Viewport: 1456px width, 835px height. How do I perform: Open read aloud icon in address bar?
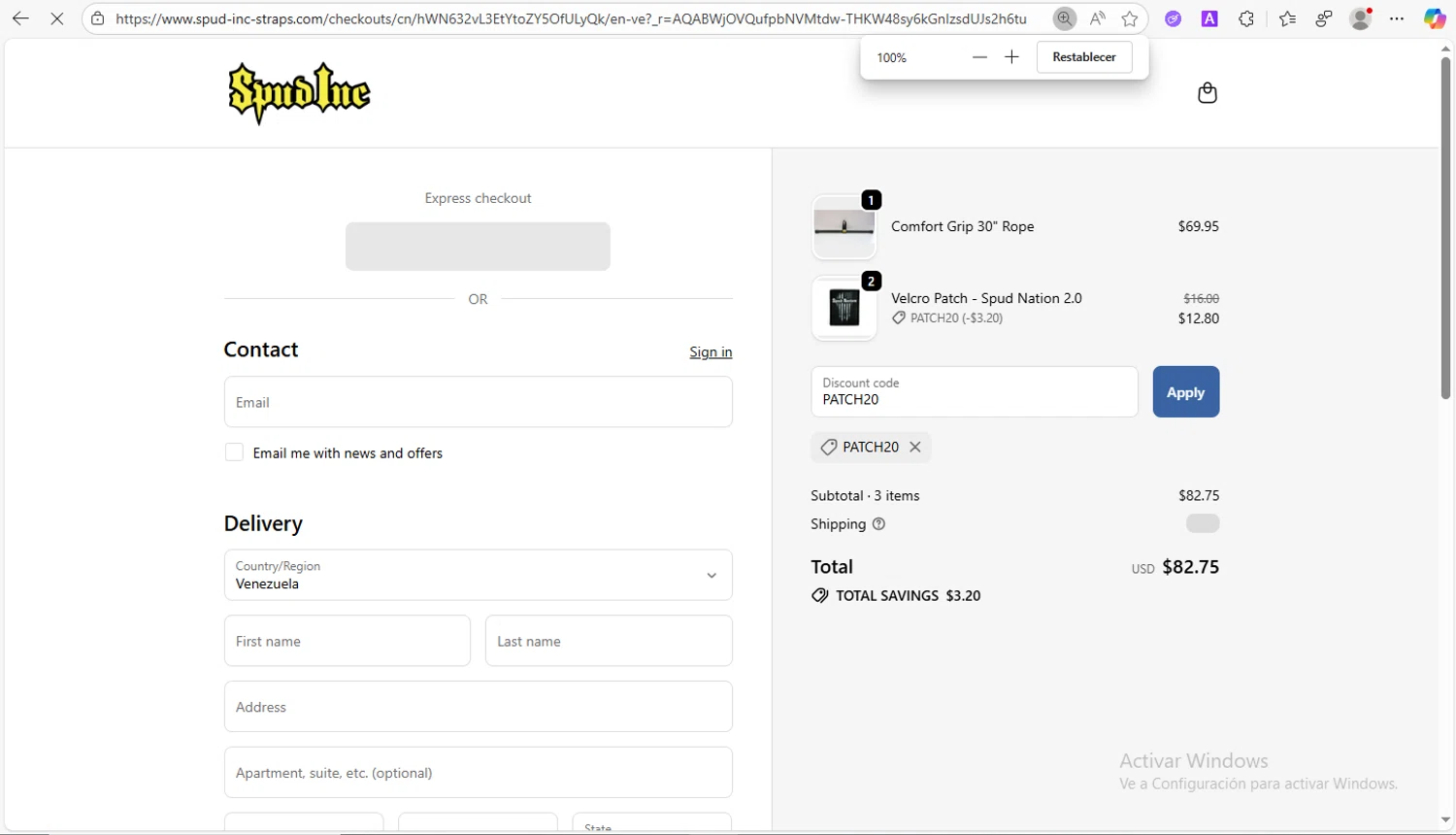pos(1098,18)
